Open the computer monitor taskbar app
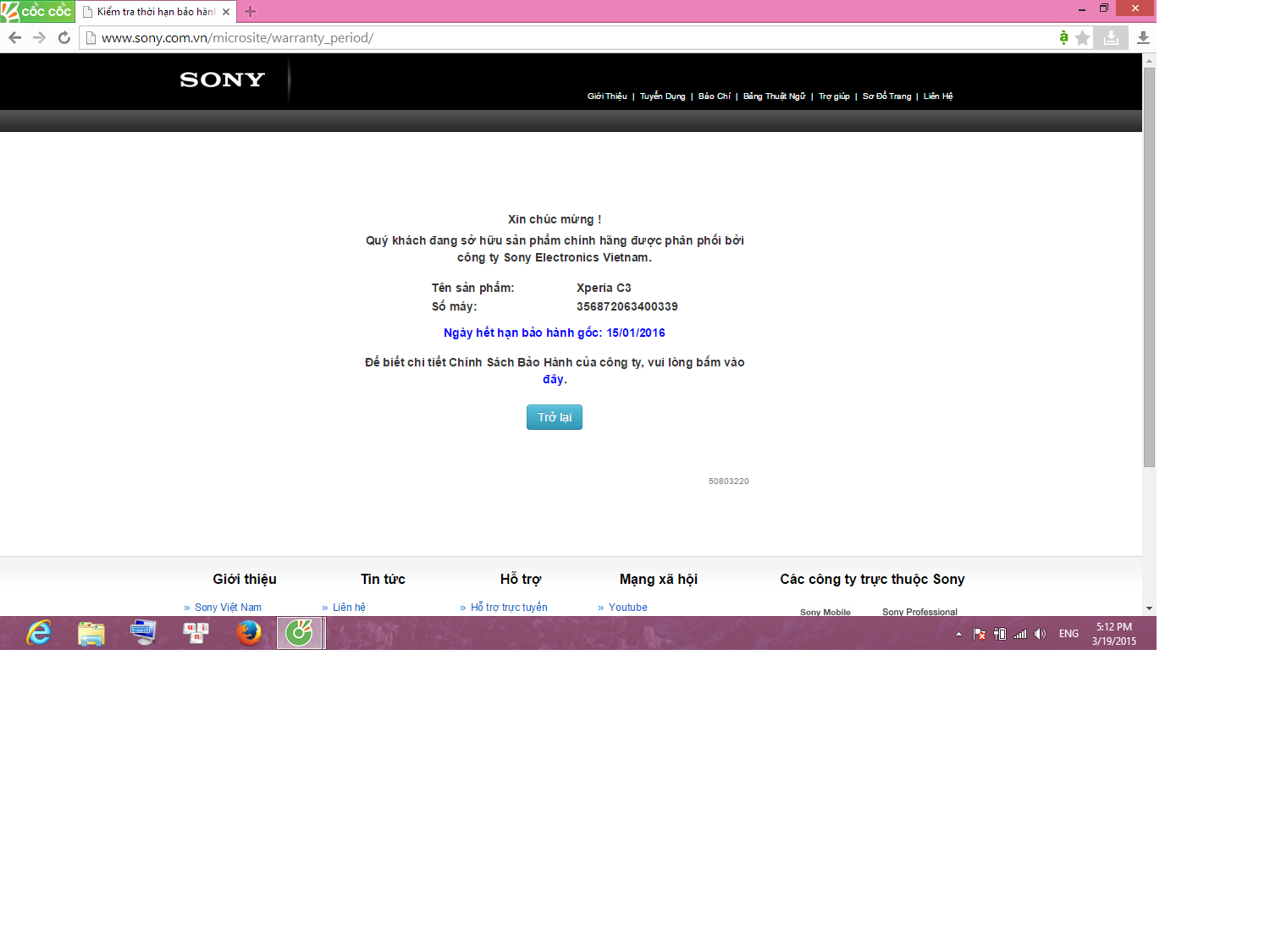This screenshot has height=952, width=1270. coord(144,633)
